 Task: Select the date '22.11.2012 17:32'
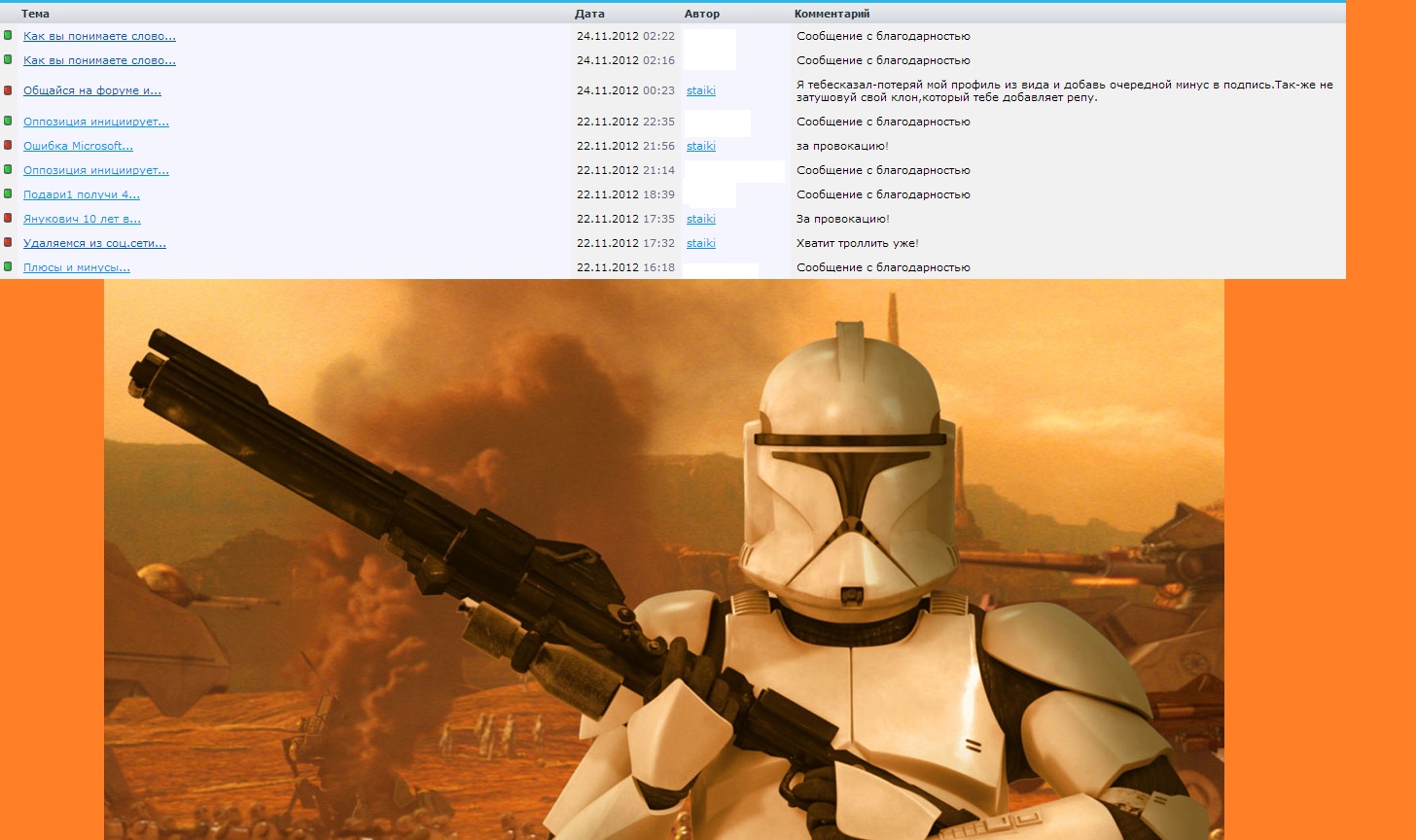point(625,243)
